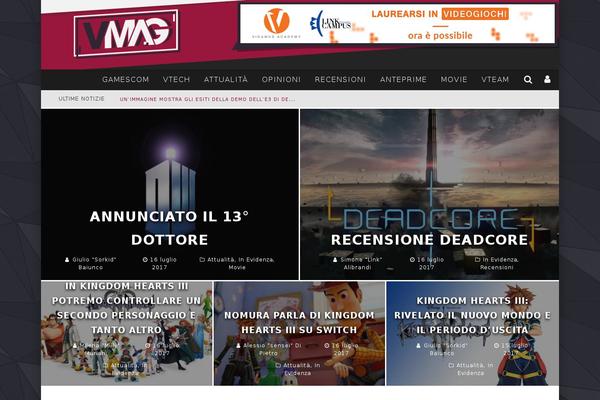This screenshot has height=400, width=600.
Task: Click the Link Campus logo in banner
Action: (330, 23)
